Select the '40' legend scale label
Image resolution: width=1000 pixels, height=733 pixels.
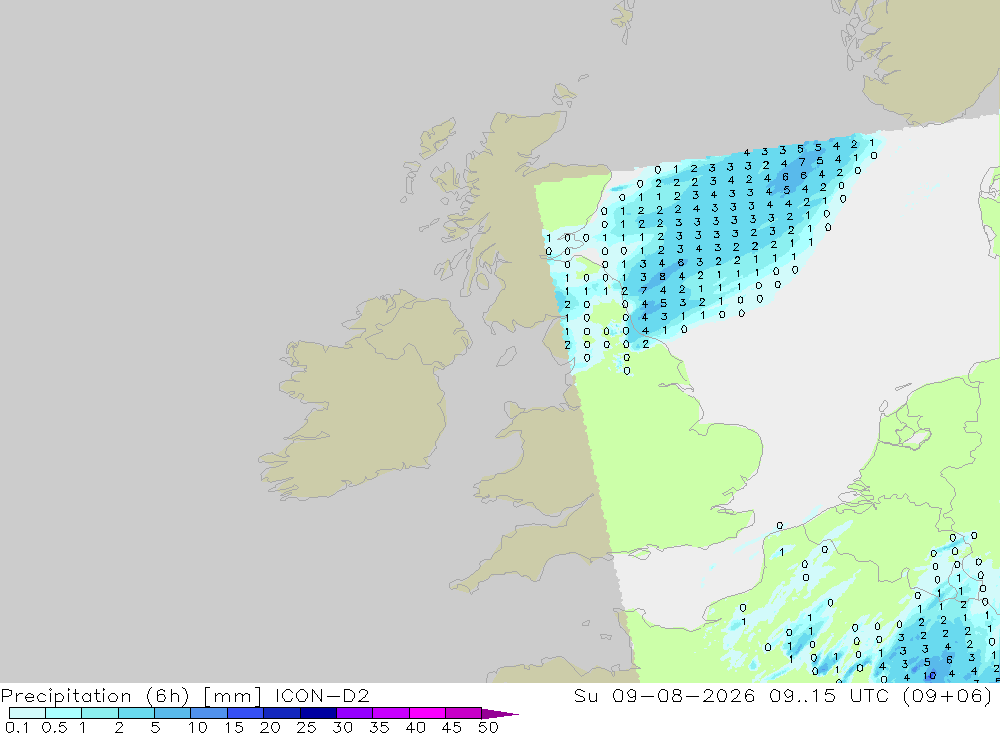click(415, 727)
